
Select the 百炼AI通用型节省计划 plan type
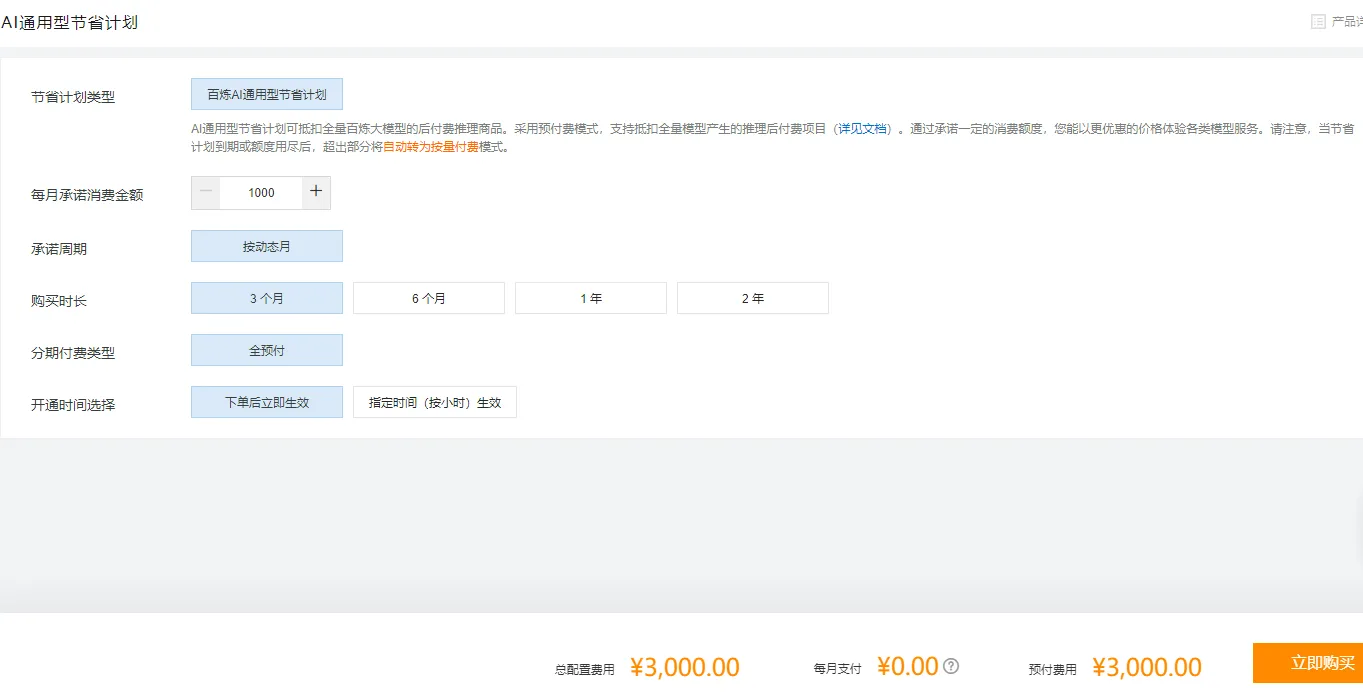click(266, 93)
